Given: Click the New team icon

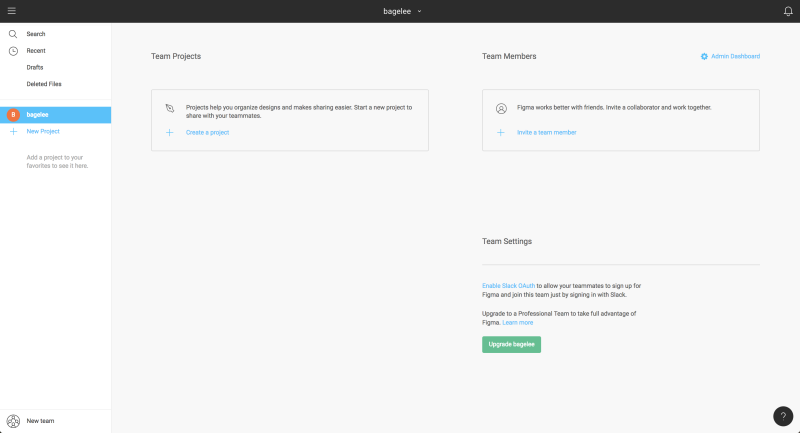Looking at the screenshot, I should 13,421.
